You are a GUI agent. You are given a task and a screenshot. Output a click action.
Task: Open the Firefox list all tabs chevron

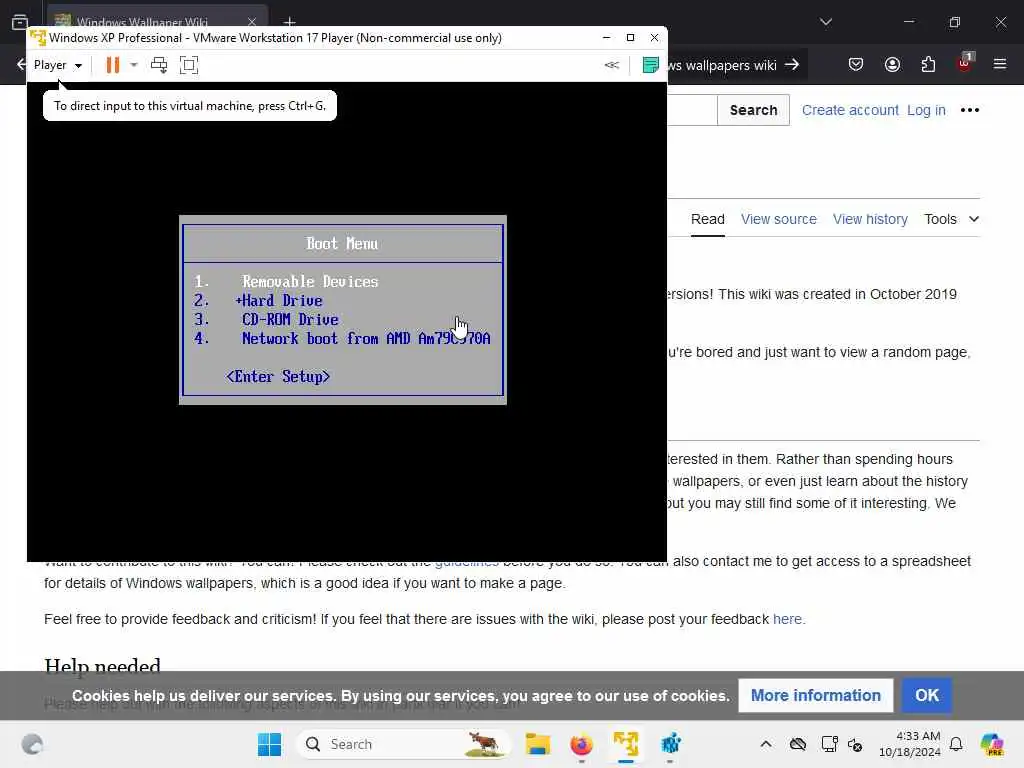coord(826,22)
